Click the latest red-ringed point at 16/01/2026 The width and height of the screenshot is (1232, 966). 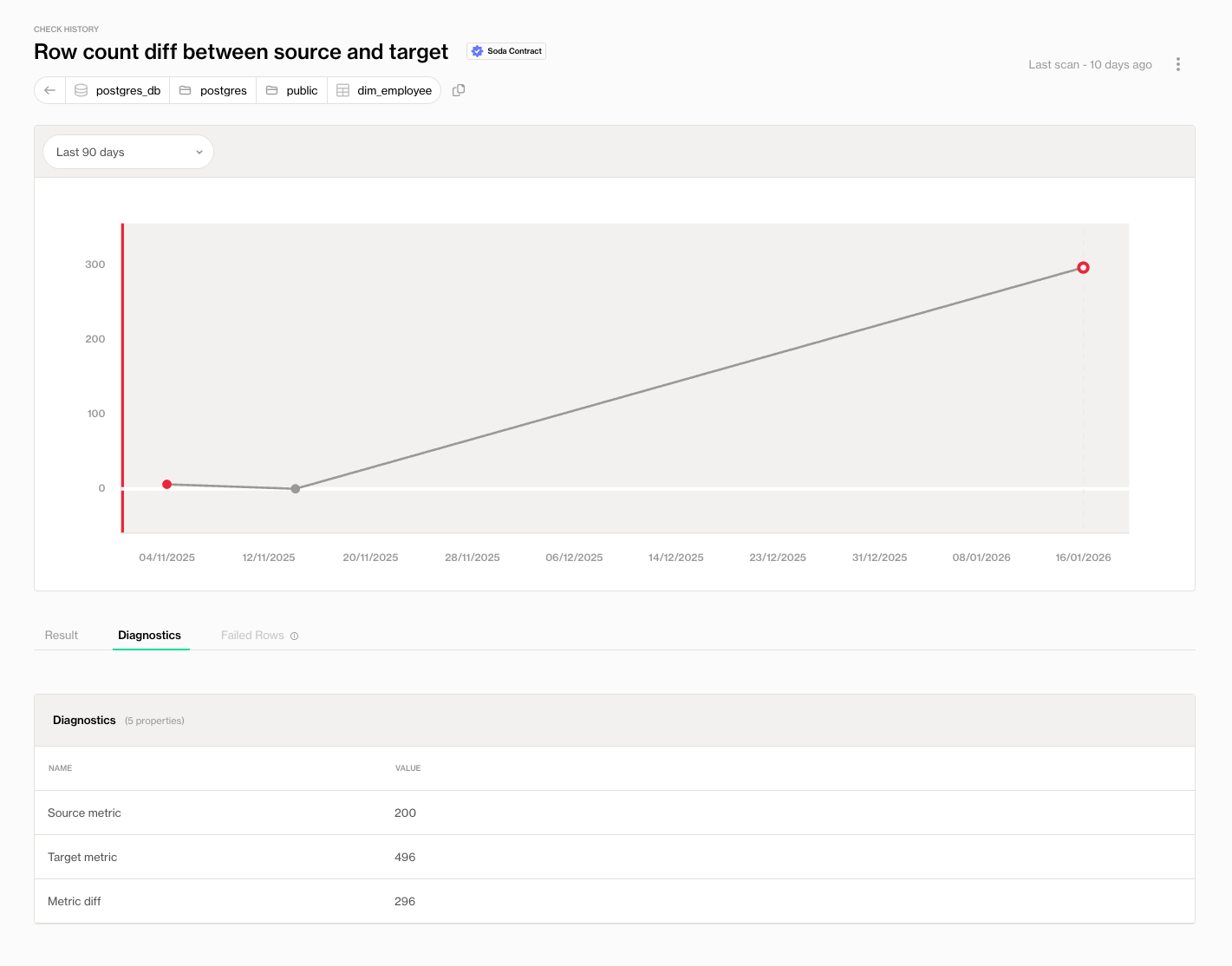click(1083, 268)
